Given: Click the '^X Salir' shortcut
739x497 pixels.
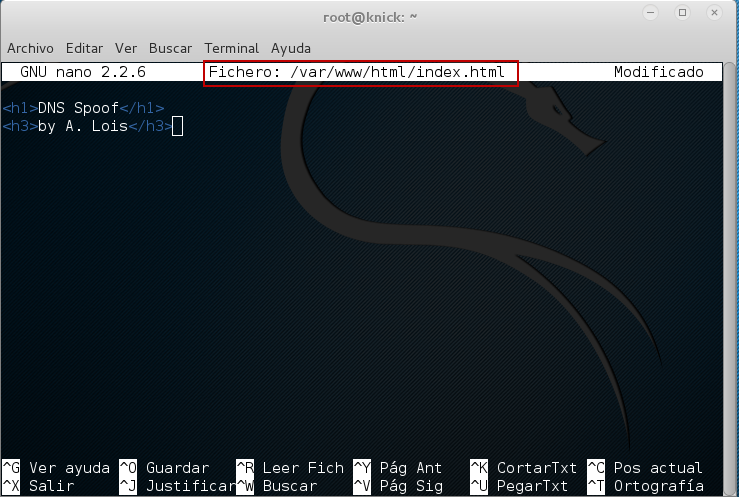Looking at the screenshot, I should pyautogui.click(x=38, y=486).
